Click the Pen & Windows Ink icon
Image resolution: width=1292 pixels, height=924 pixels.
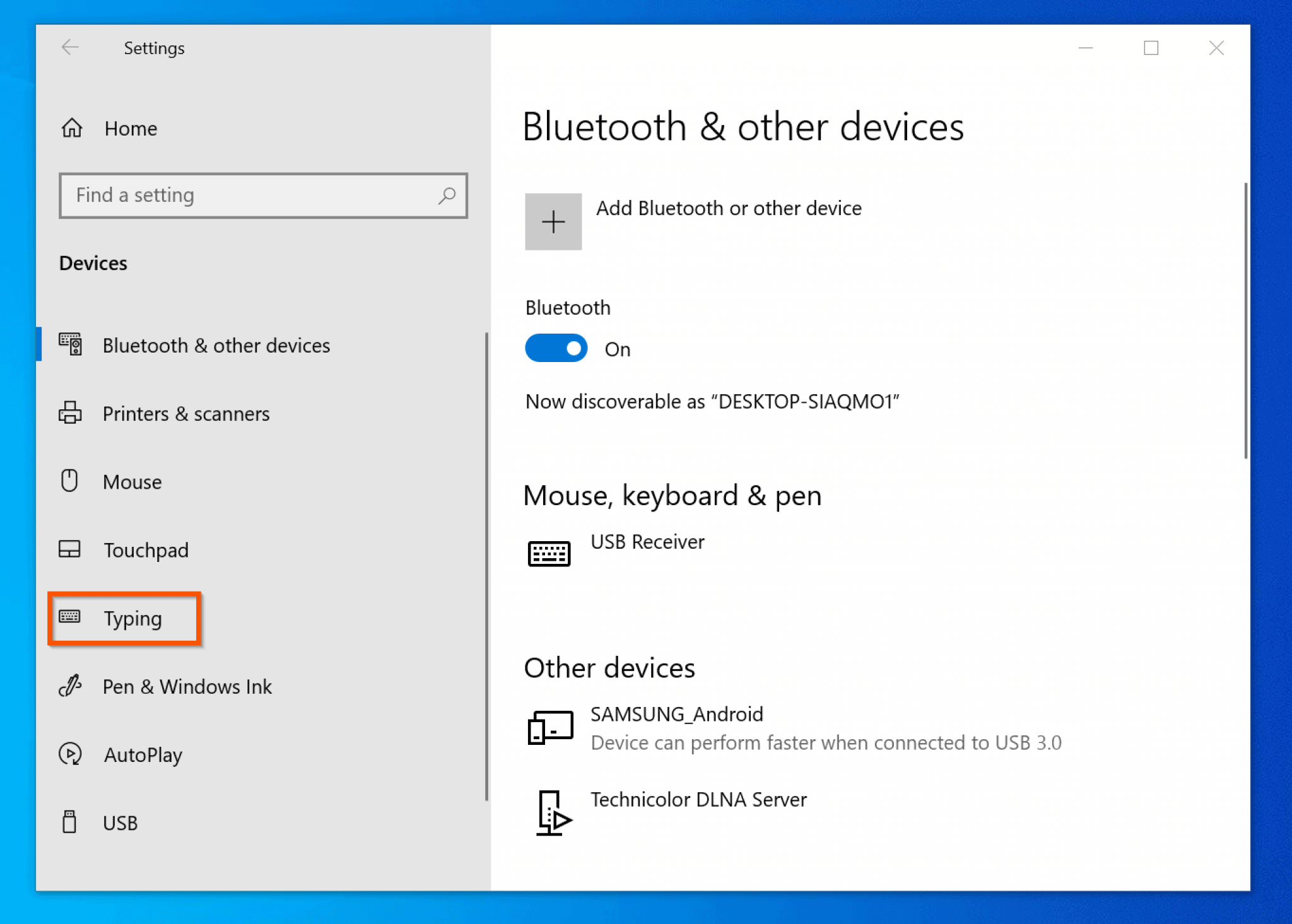point(70,685)
